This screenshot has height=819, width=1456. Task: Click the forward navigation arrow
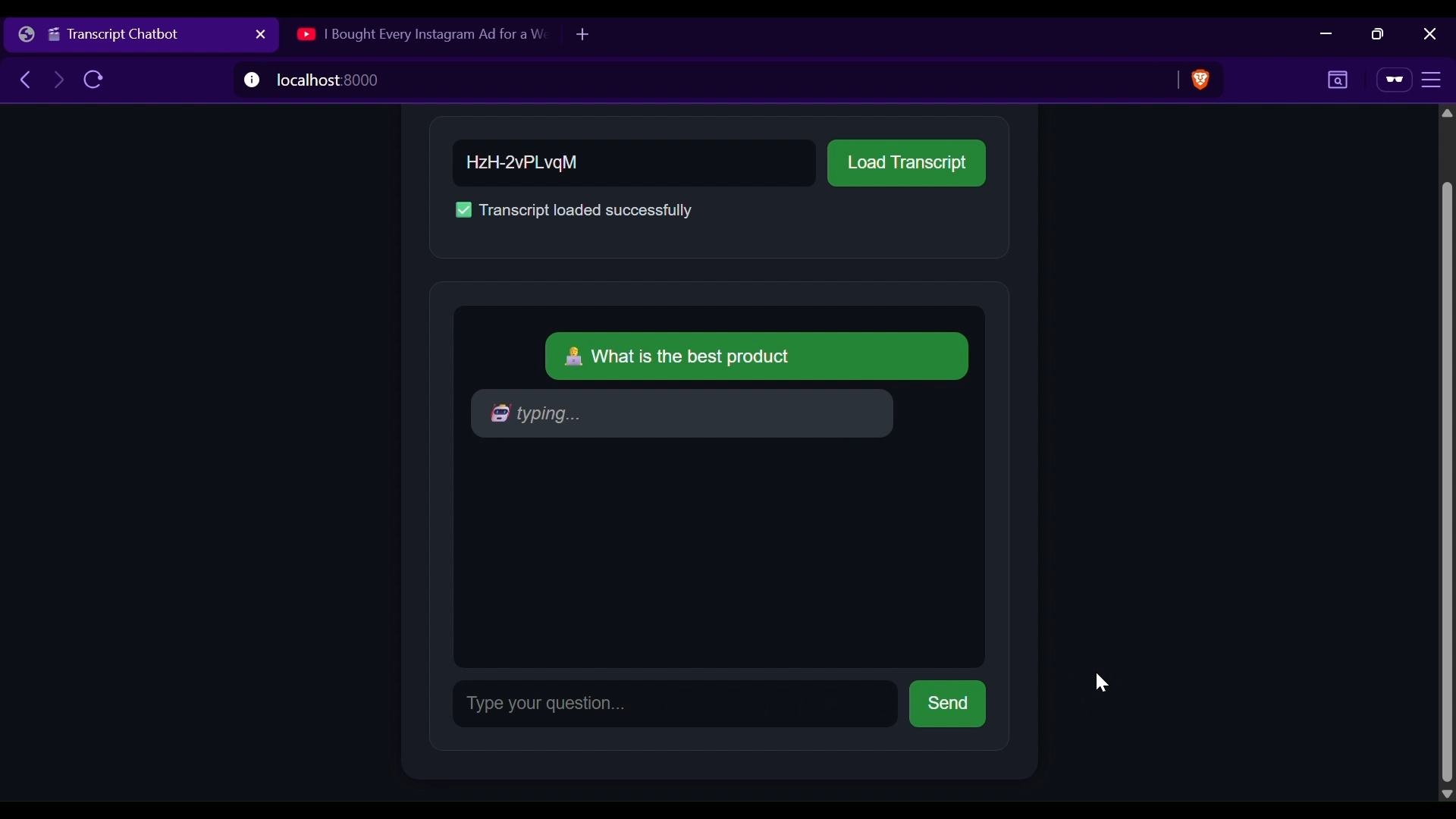pyautogui.click(x=58, y=80)
